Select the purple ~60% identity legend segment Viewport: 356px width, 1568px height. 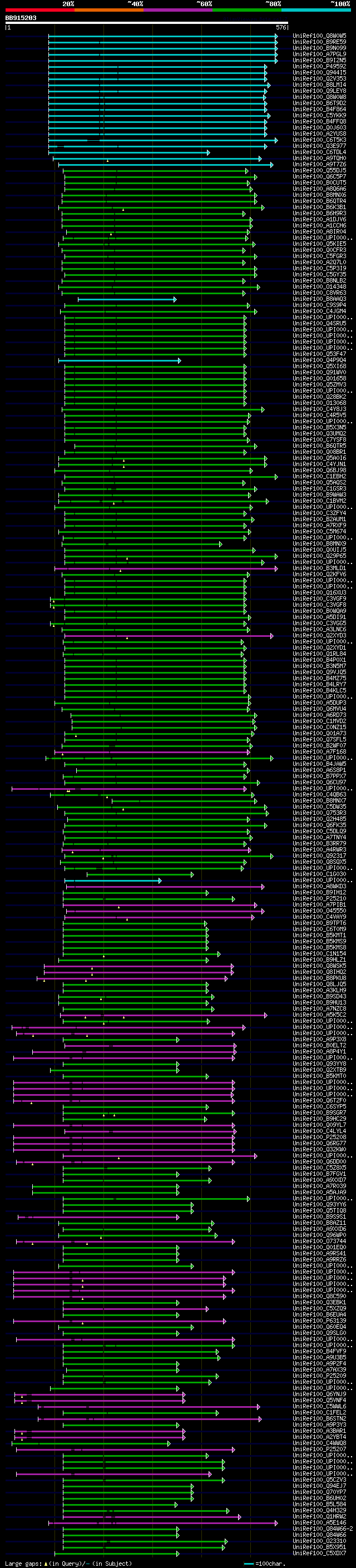tap(179, 10)
